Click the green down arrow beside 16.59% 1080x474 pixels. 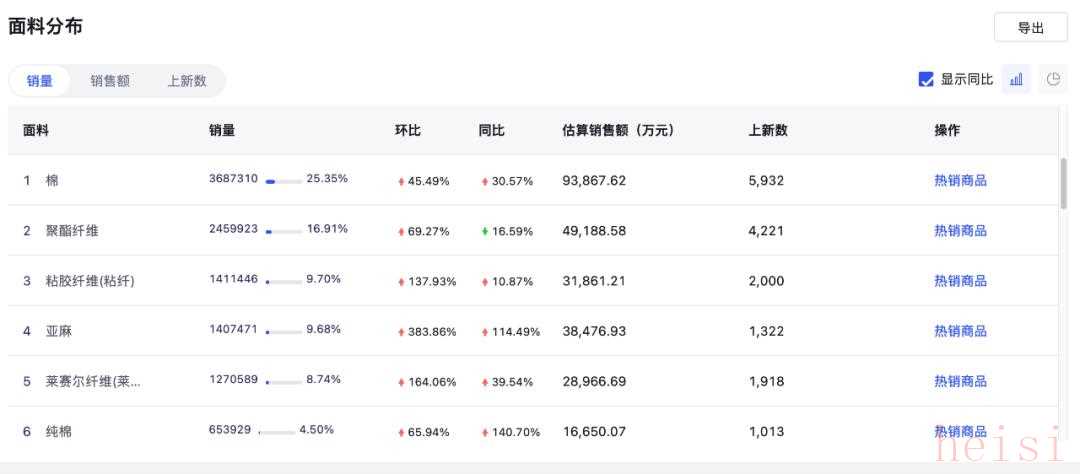tap(485, 232)
